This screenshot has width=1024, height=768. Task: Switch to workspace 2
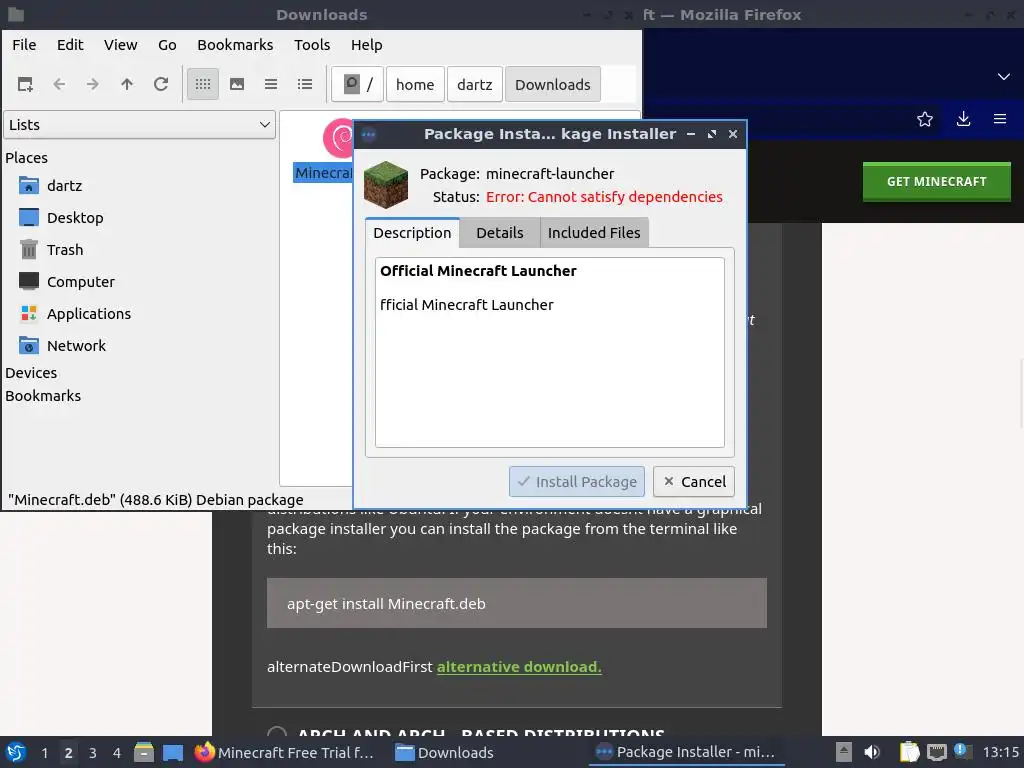point(68,753)
